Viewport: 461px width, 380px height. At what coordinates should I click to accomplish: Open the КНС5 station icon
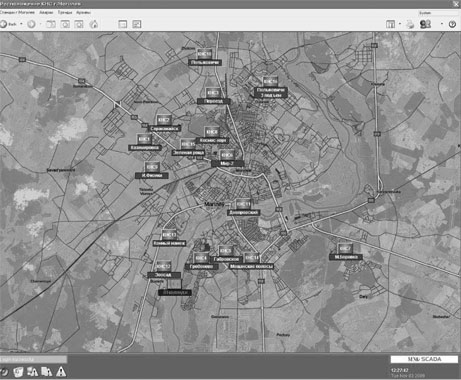coord(225,251)
